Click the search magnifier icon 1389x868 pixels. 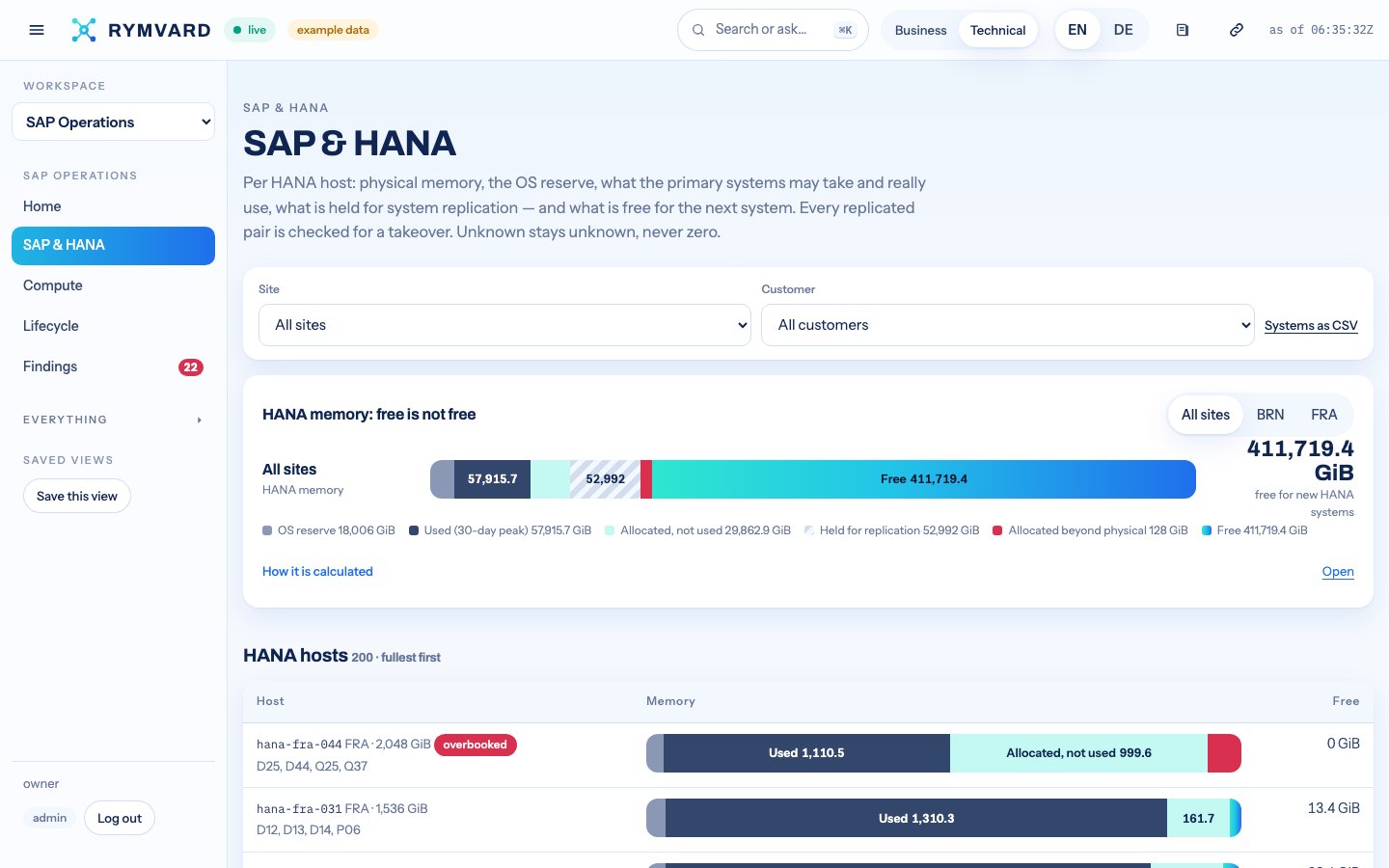pyautogui.click(x=698, y=30)
